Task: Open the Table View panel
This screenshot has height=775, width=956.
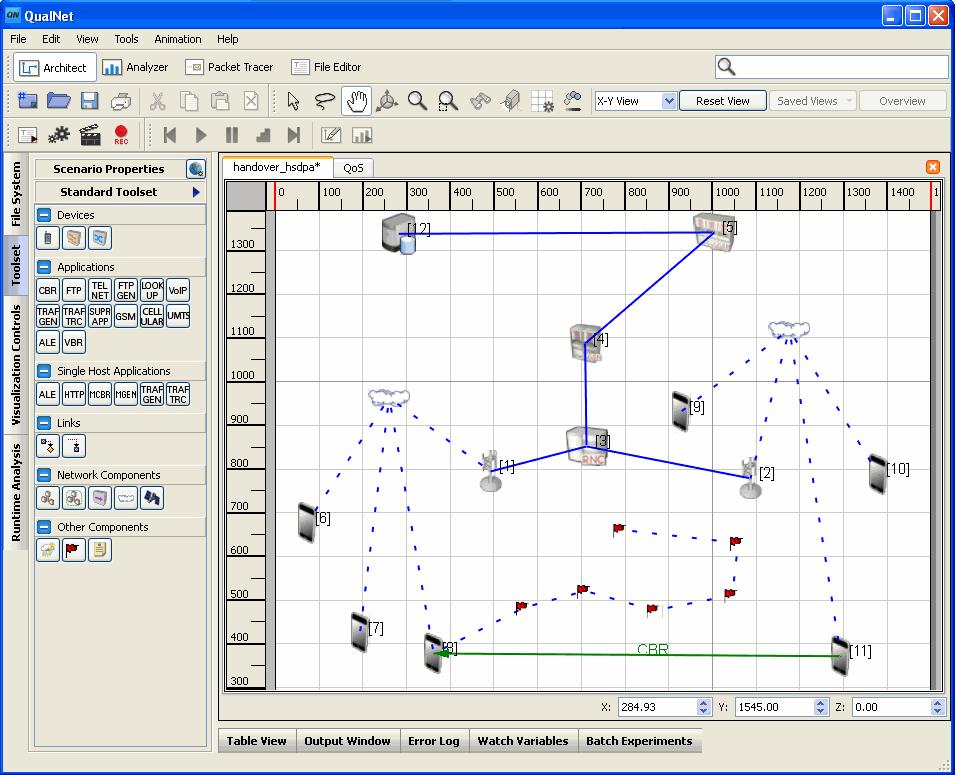Action: (257, 741)
